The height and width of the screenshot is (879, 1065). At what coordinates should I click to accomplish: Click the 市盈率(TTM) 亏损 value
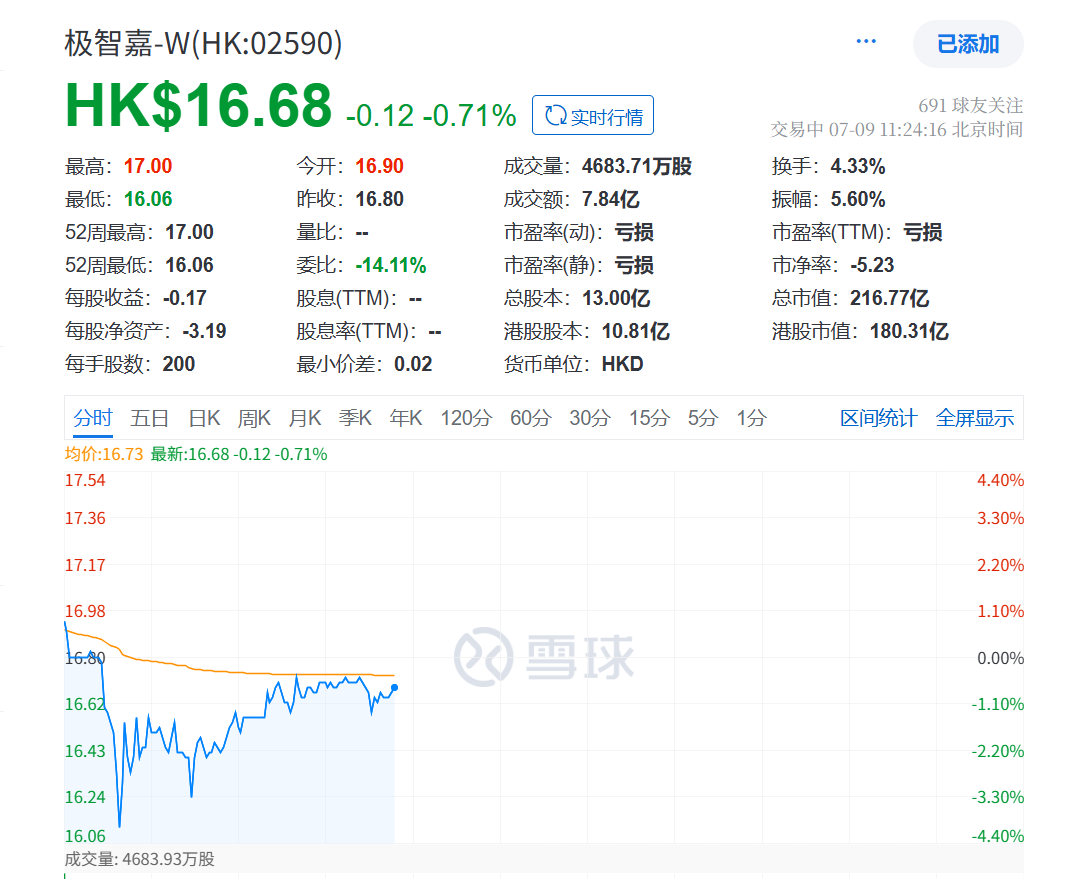(x=922, y=232)
